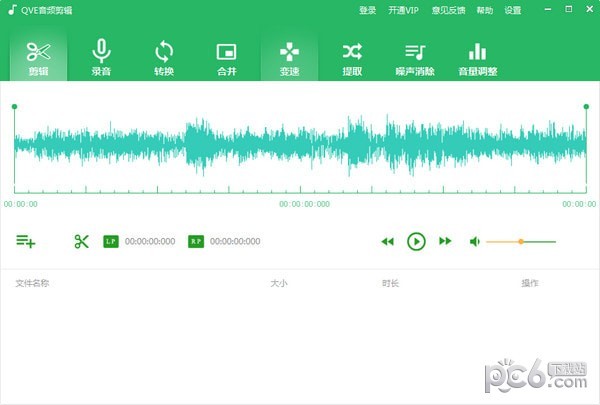Click the 时长 column header
Viewport: 600px width, 405px height.
(390, 283)
